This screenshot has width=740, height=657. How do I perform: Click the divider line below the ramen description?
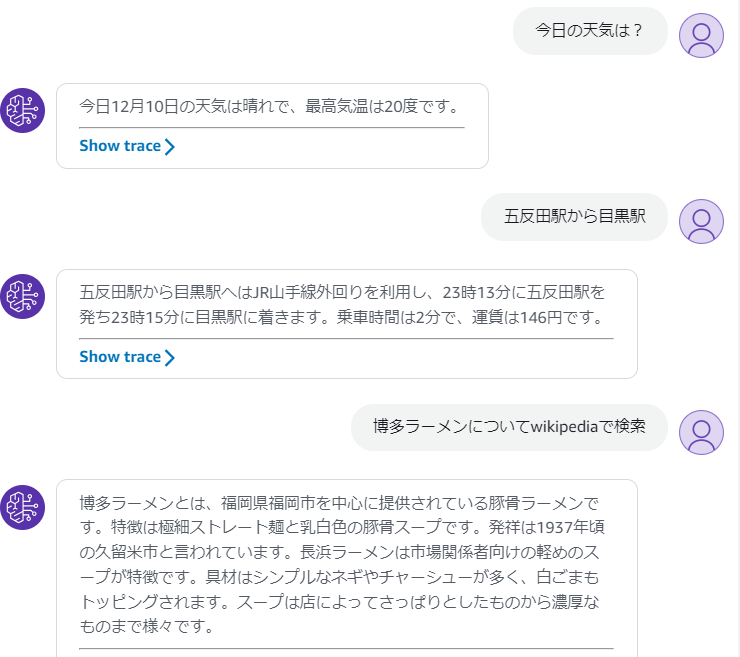click(346, 649)
